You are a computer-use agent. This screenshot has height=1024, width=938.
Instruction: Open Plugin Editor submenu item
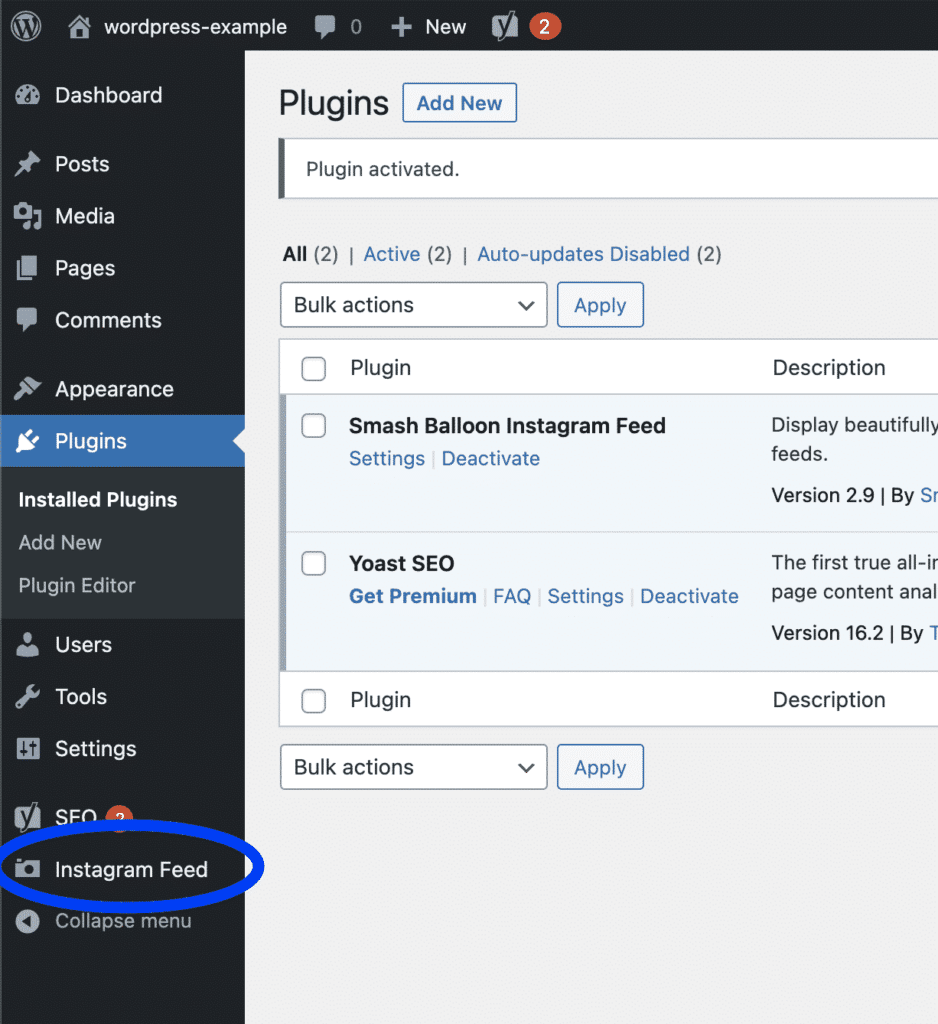[x=77, y=585]
